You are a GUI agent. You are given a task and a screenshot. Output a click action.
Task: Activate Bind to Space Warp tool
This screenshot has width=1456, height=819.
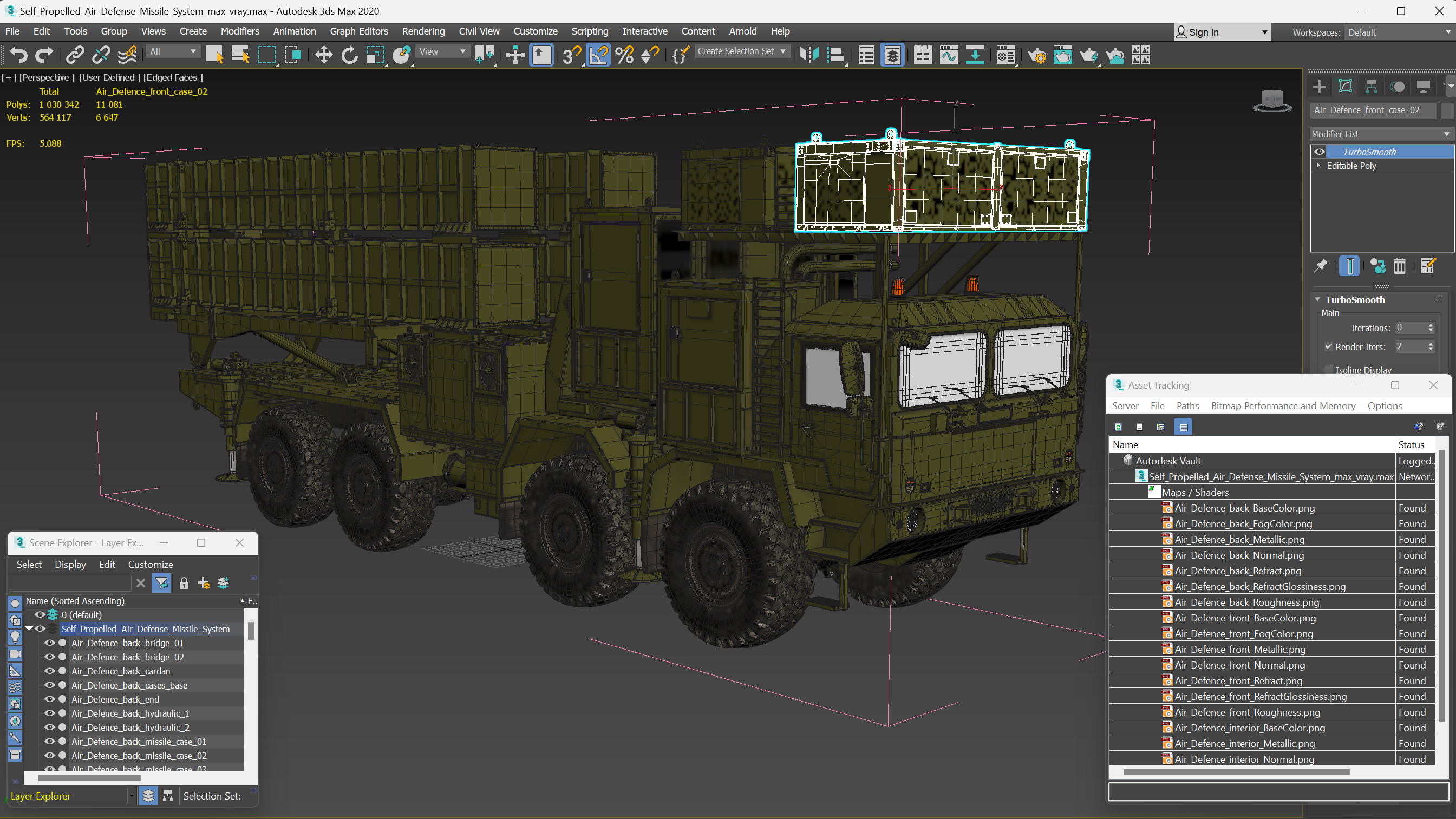[128, 55]
